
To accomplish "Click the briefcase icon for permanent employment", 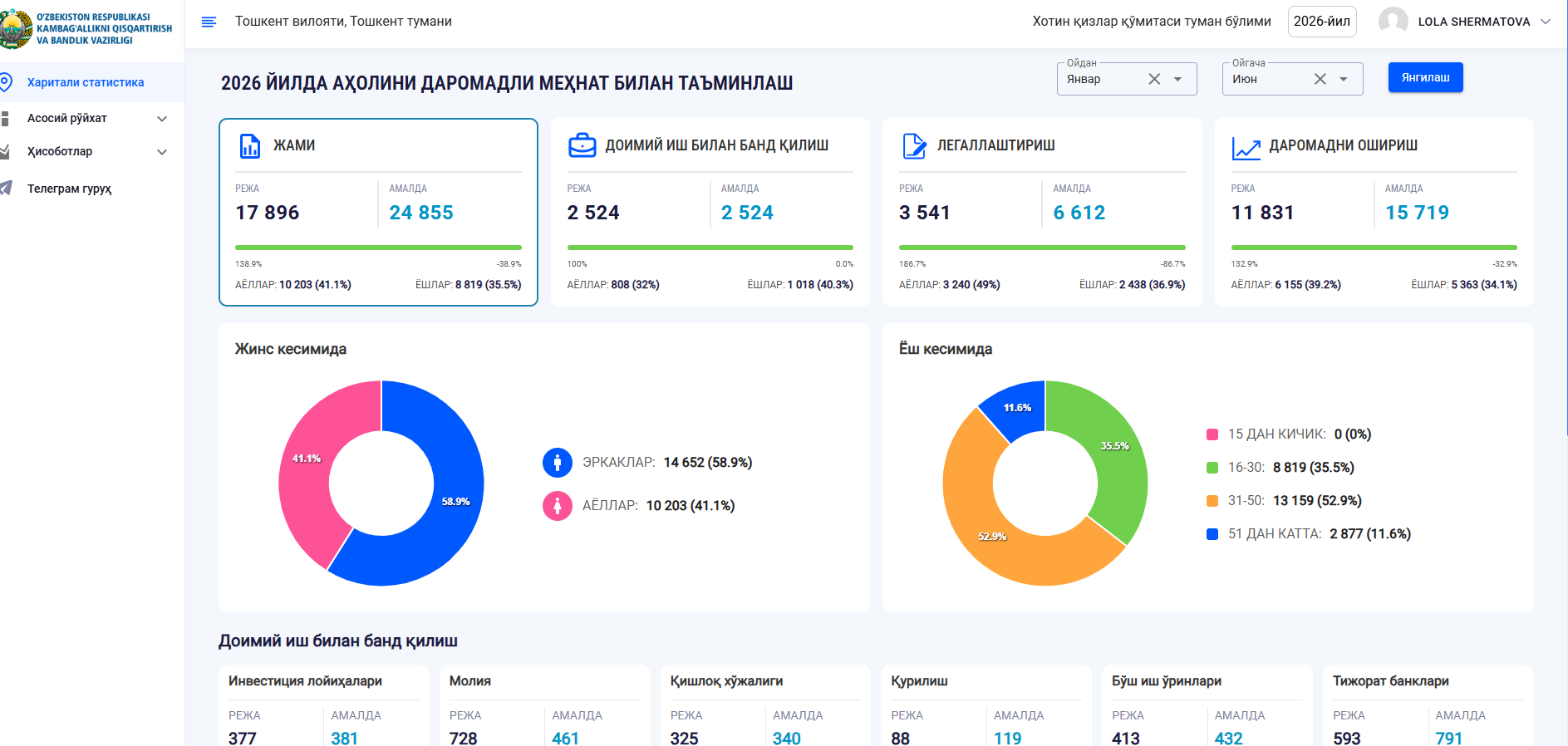I will click(582, 145).
